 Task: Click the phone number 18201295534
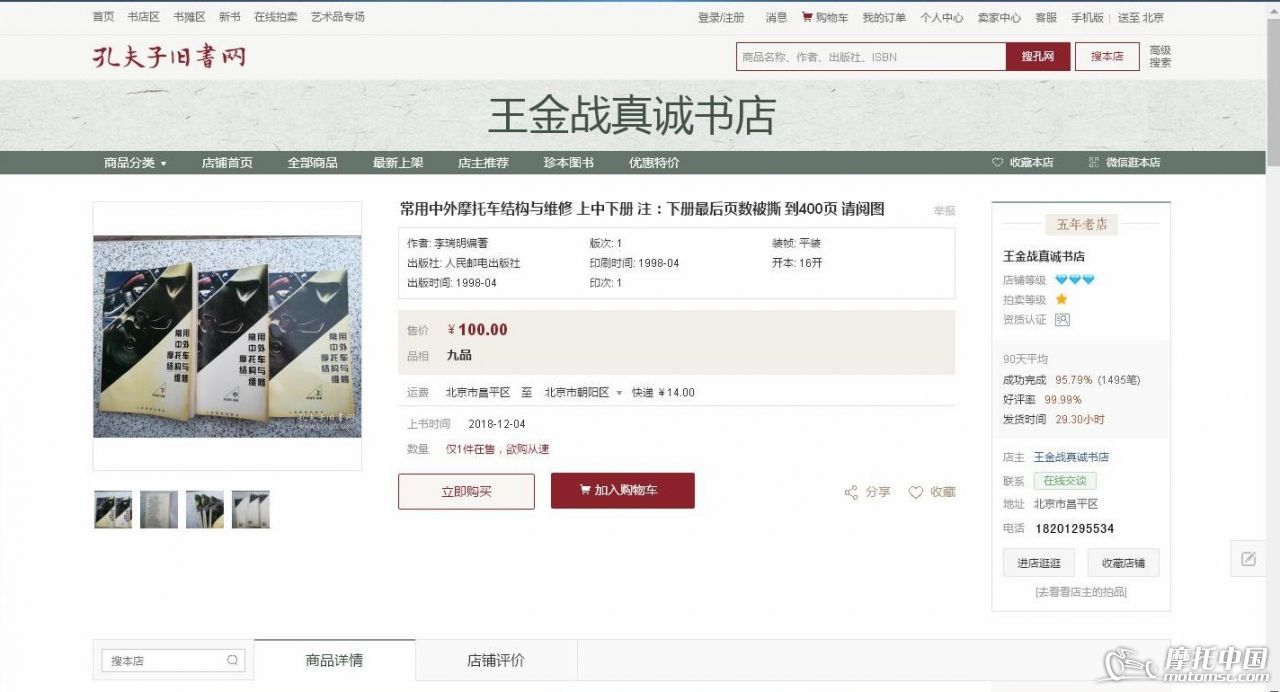coord(1075,528)
